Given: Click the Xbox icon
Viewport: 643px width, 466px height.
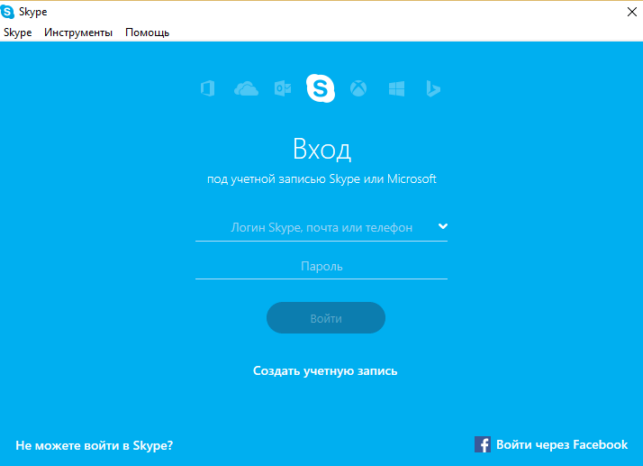Looking at the screenshot, I should point(358,88).
